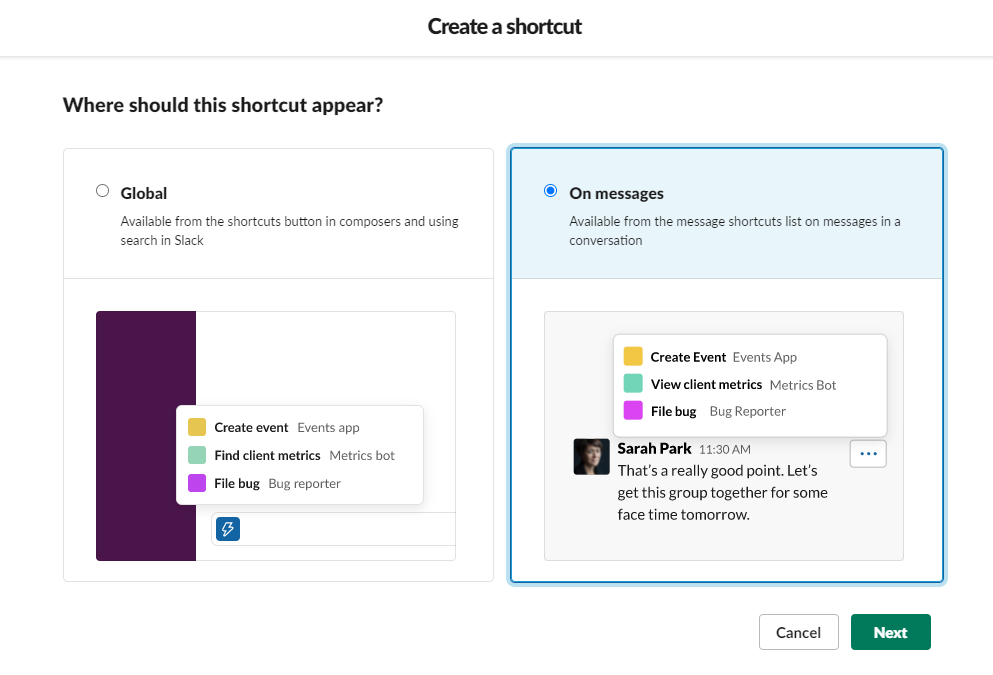Click purple File bug icon in Global preview
993x675 pixels.
click(197, 483)
